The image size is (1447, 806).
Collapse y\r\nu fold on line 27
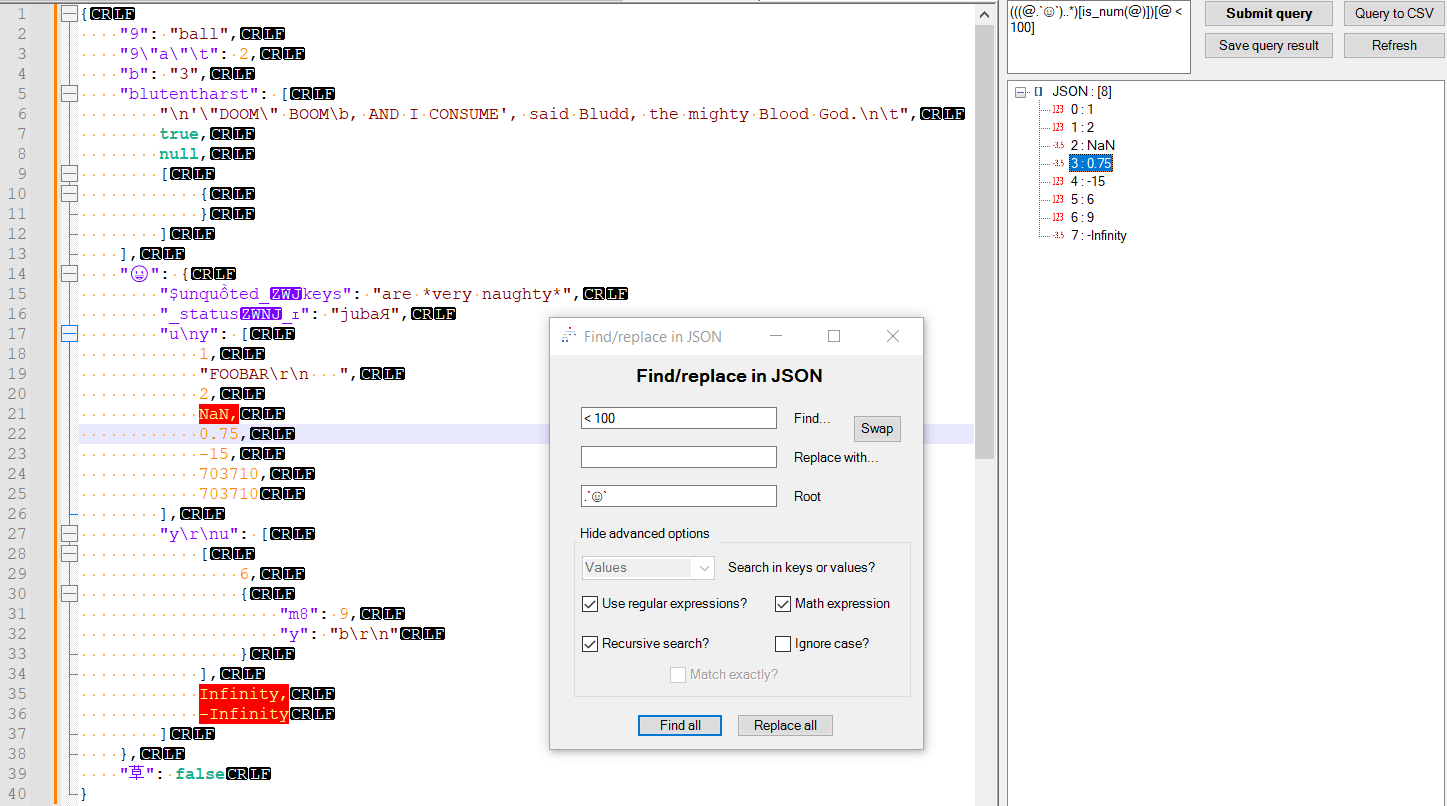click(x=69, y=534)
